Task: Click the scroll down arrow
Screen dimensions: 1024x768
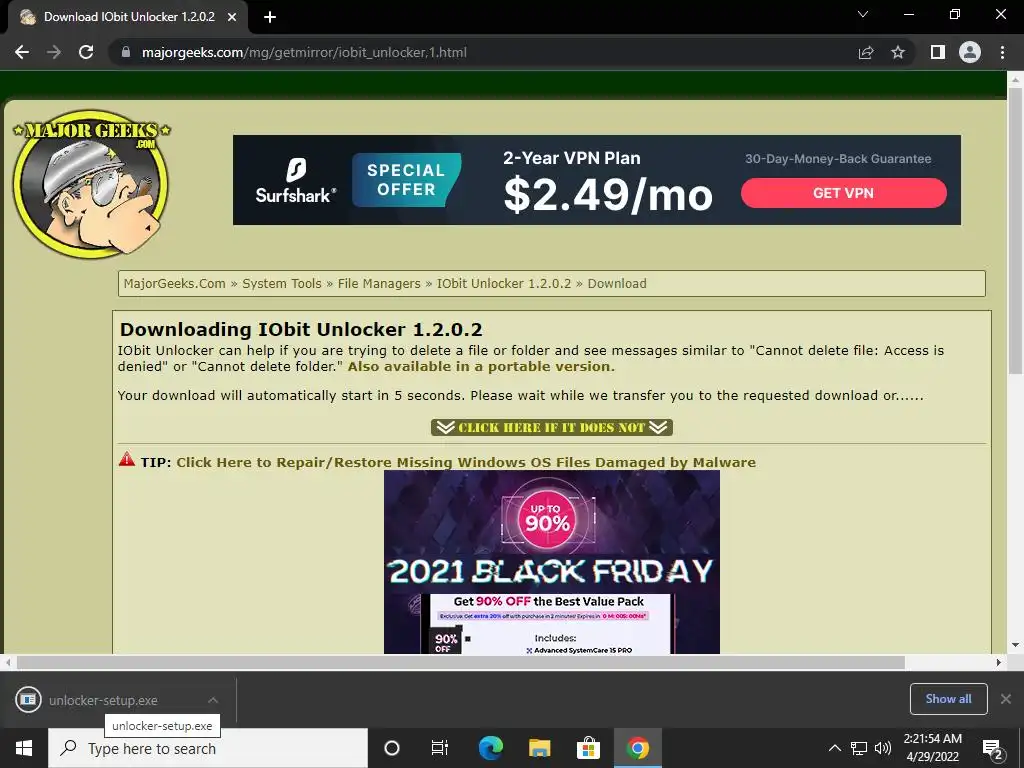Action: point(1015,645)
